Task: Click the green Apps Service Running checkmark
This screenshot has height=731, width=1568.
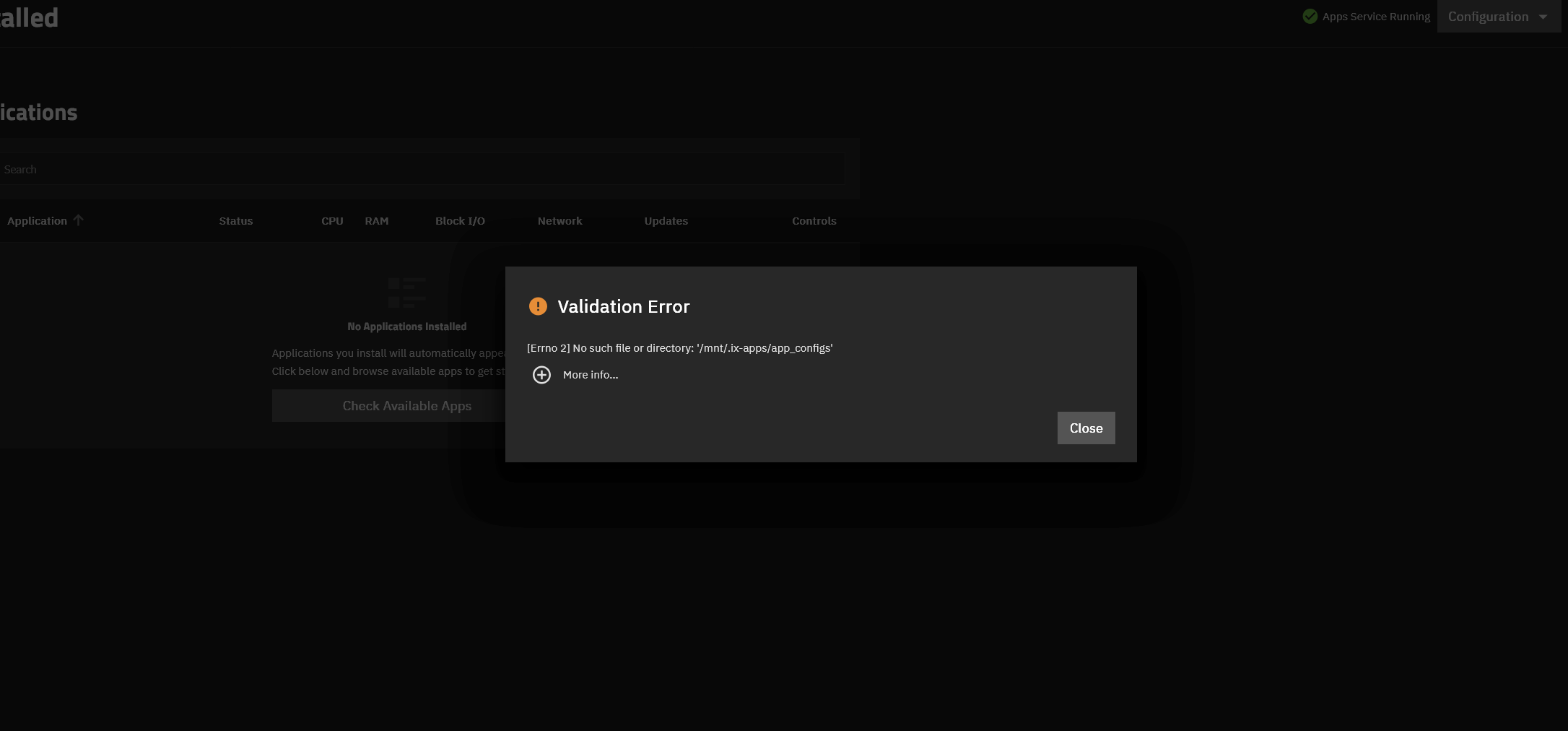Action: pos(1310,17)
